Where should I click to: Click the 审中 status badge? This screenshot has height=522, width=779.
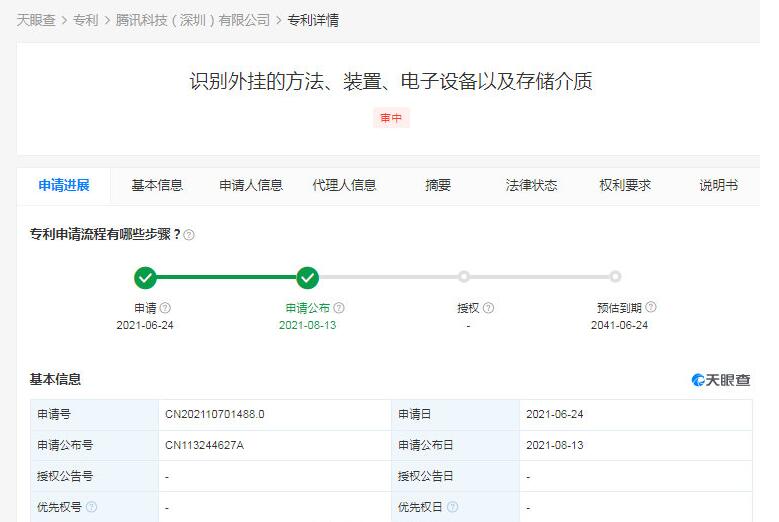(391, 118)
